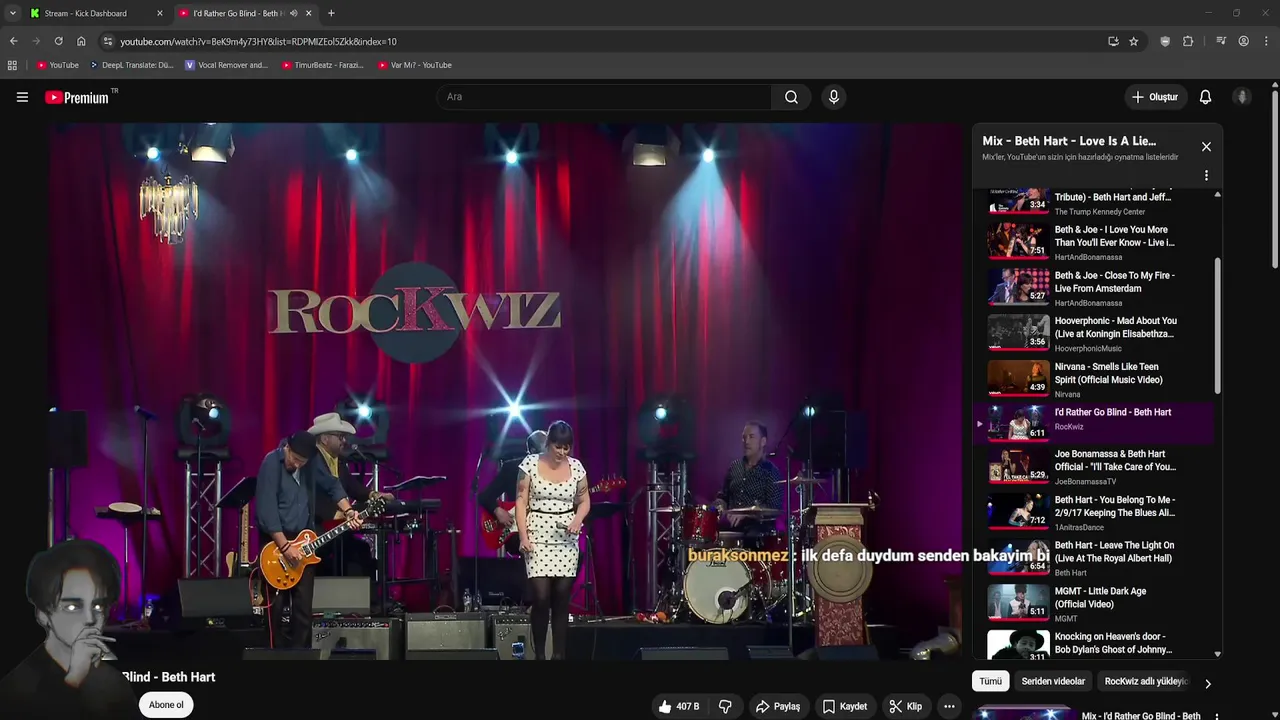Play Knocking on Heaven's door video
This screenshot has width=1280, height=720.
click(1093, 645)
